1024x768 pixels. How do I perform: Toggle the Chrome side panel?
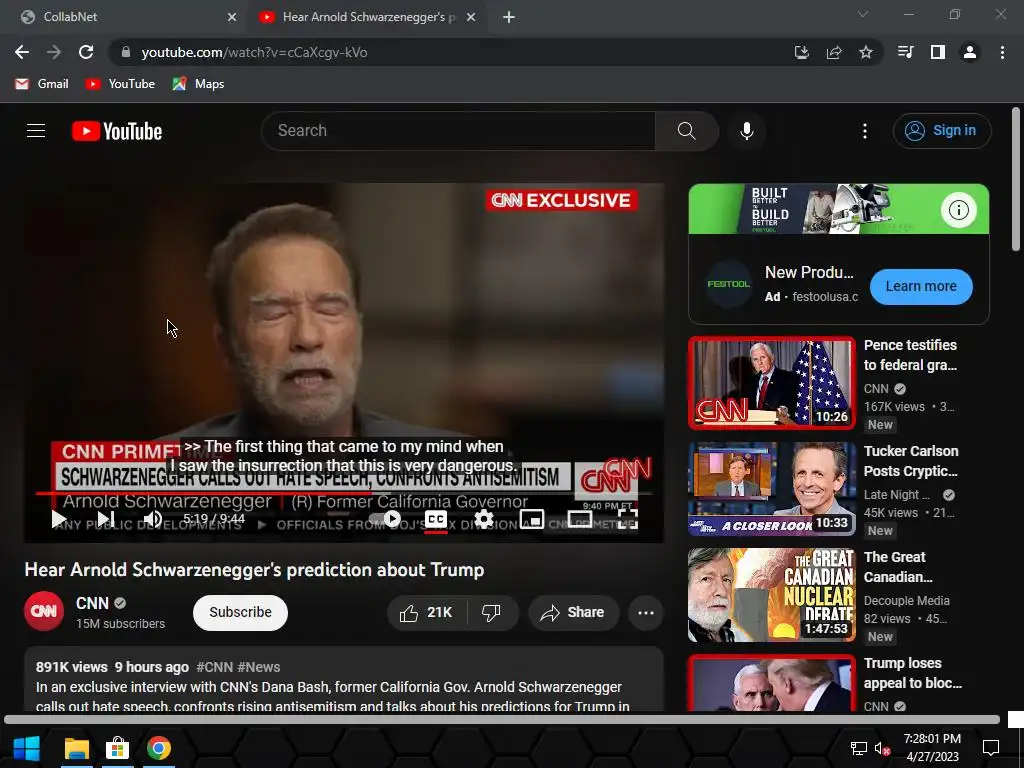click(x=938, y=52)
